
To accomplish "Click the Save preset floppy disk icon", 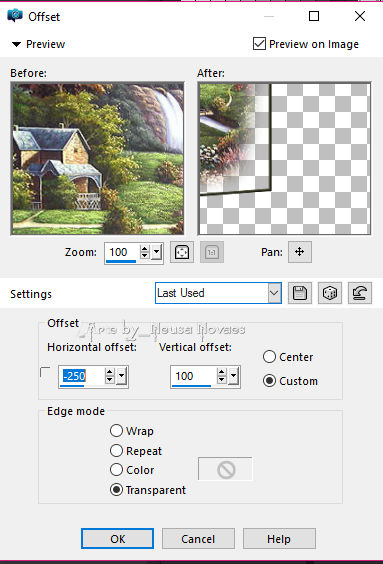I will 300,293.
